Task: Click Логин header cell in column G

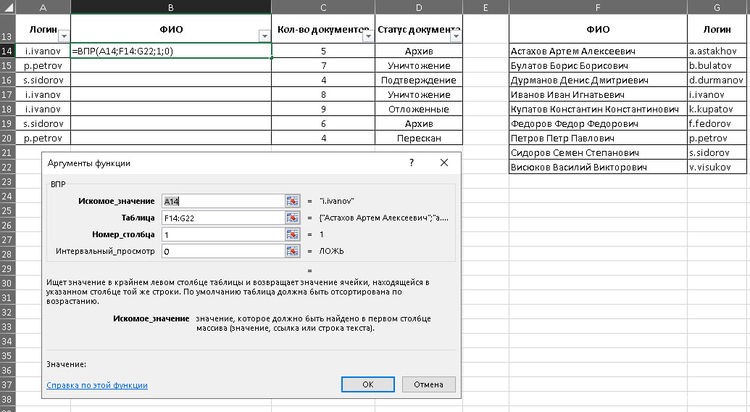Action: click(x=717, y=29)
